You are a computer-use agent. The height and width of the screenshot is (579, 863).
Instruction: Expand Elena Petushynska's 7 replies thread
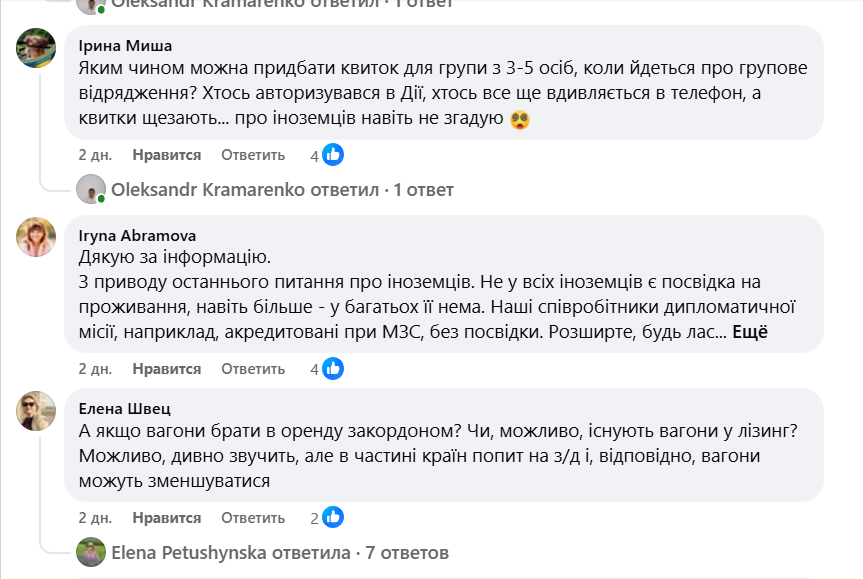(280, 552)
